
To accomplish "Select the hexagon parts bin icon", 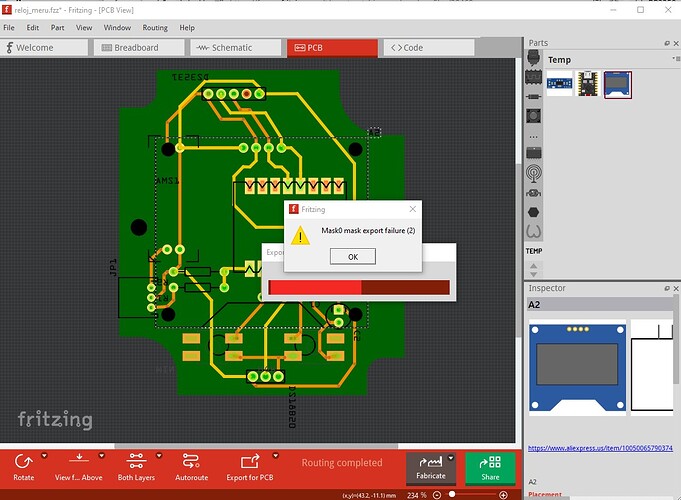I will click(533, 212).
